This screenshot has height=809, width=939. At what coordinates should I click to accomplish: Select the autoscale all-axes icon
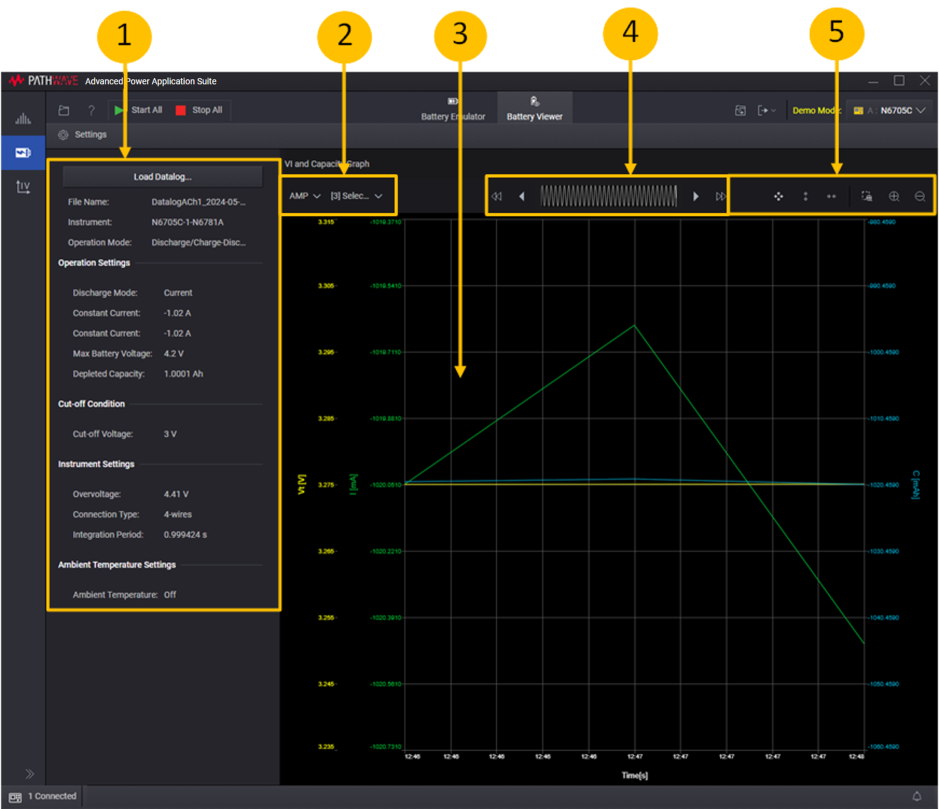pos(779,196)
